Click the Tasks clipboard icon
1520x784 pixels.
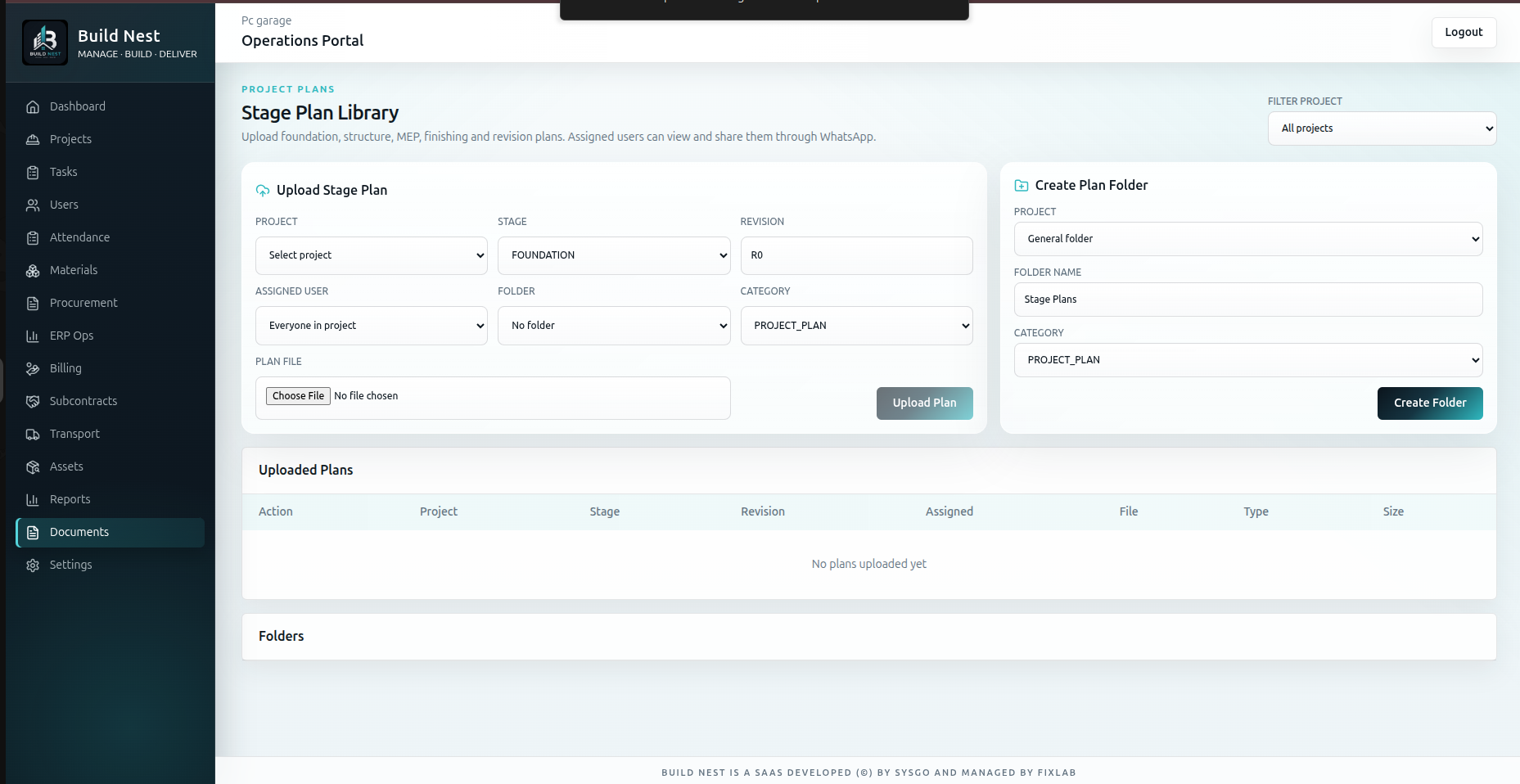click(x=33, y=172)
